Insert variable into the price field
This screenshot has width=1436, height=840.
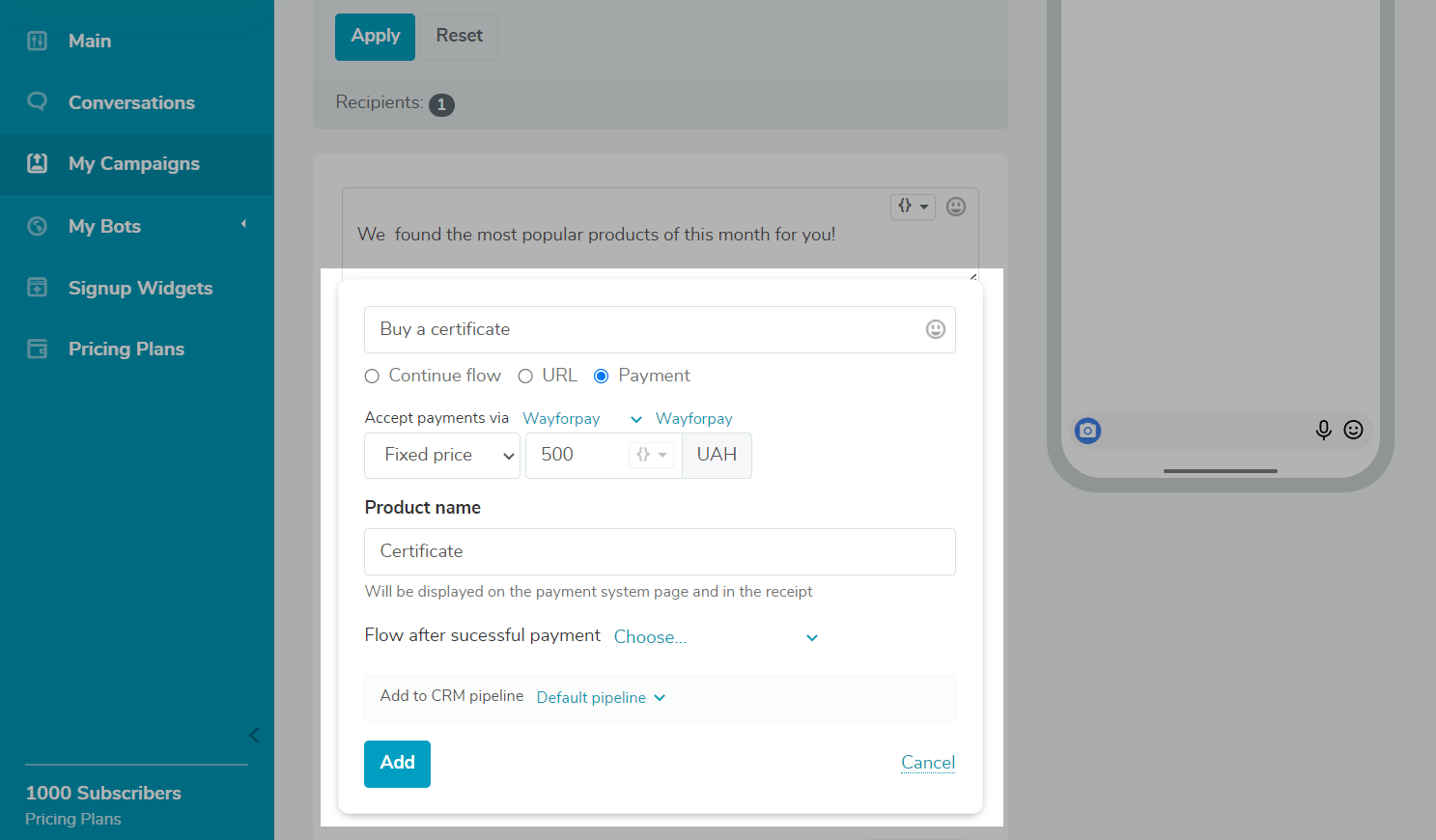651,455
